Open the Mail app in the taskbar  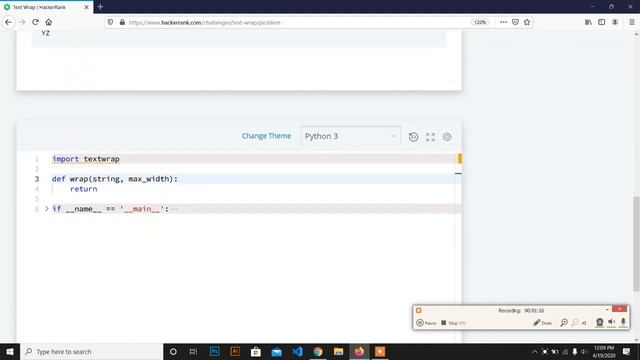tap(277, 351)
